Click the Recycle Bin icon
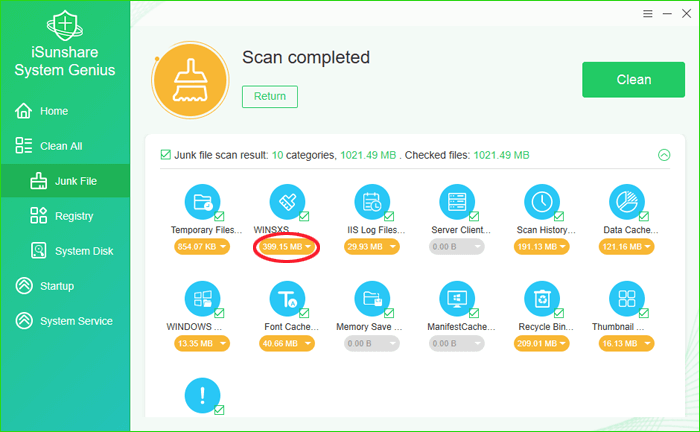This screenshot has width=700, height=432. [x=542, y=299]
